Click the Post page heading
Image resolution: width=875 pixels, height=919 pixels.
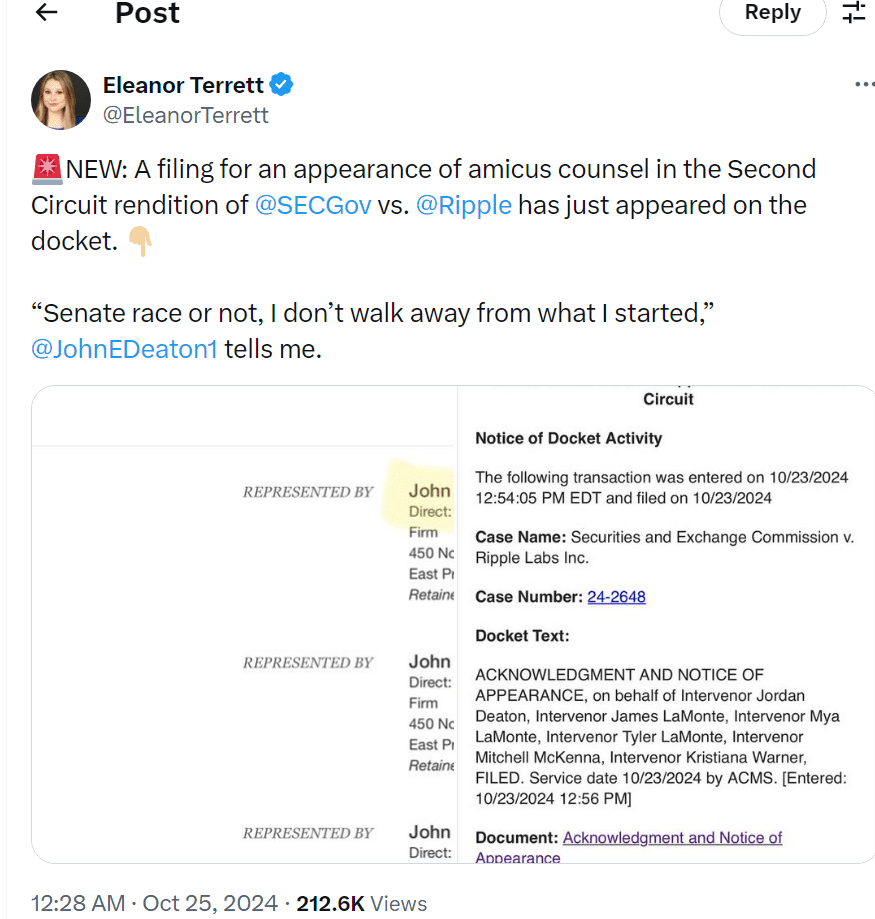click(x=148, y=13)
